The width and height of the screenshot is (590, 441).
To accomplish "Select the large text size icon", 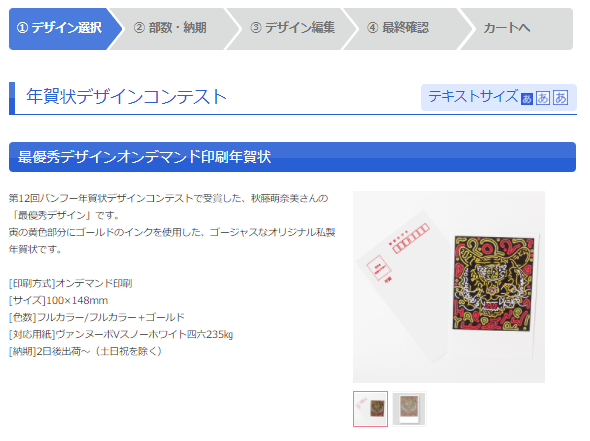I will point(560,98).
